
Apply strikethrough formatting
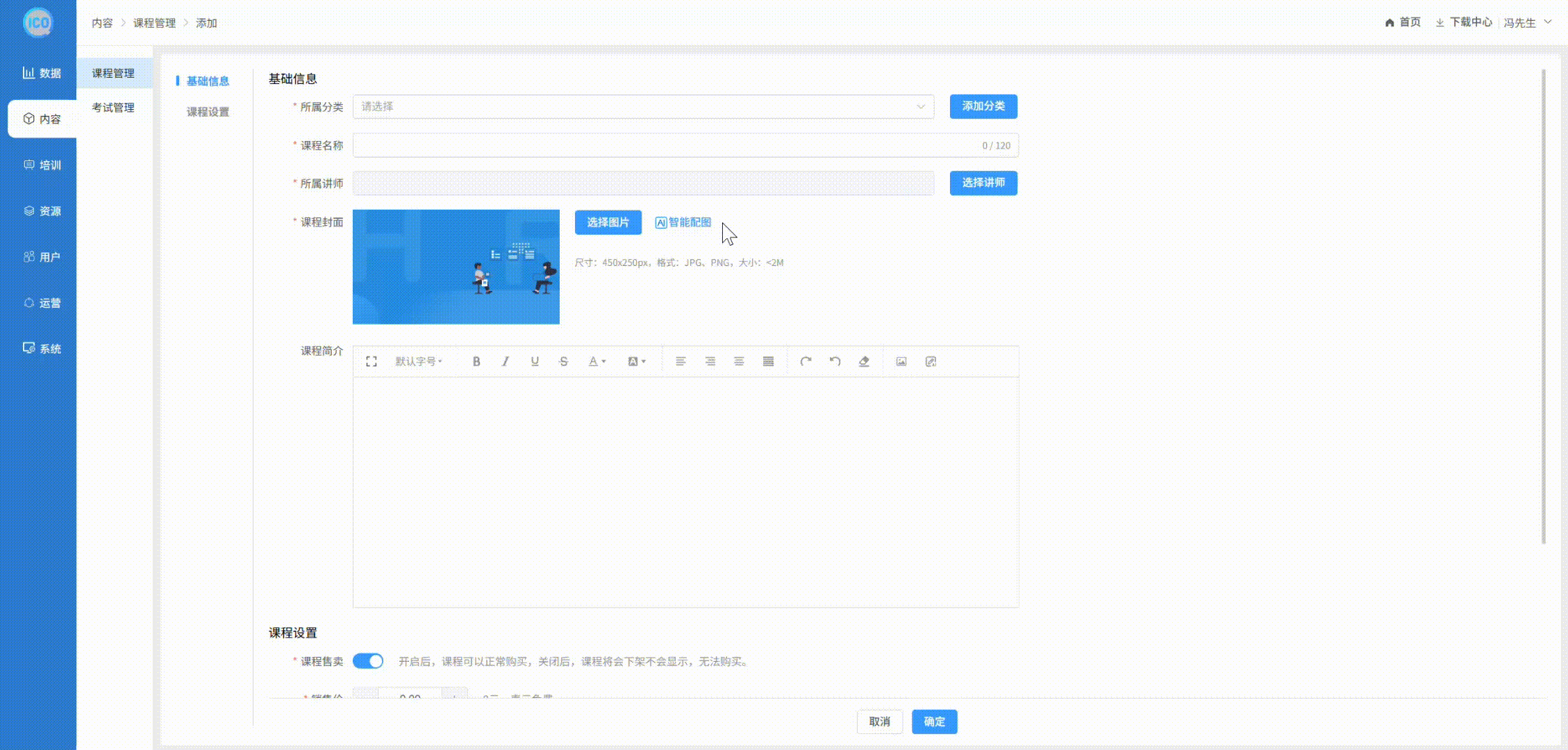coord(563,361)
